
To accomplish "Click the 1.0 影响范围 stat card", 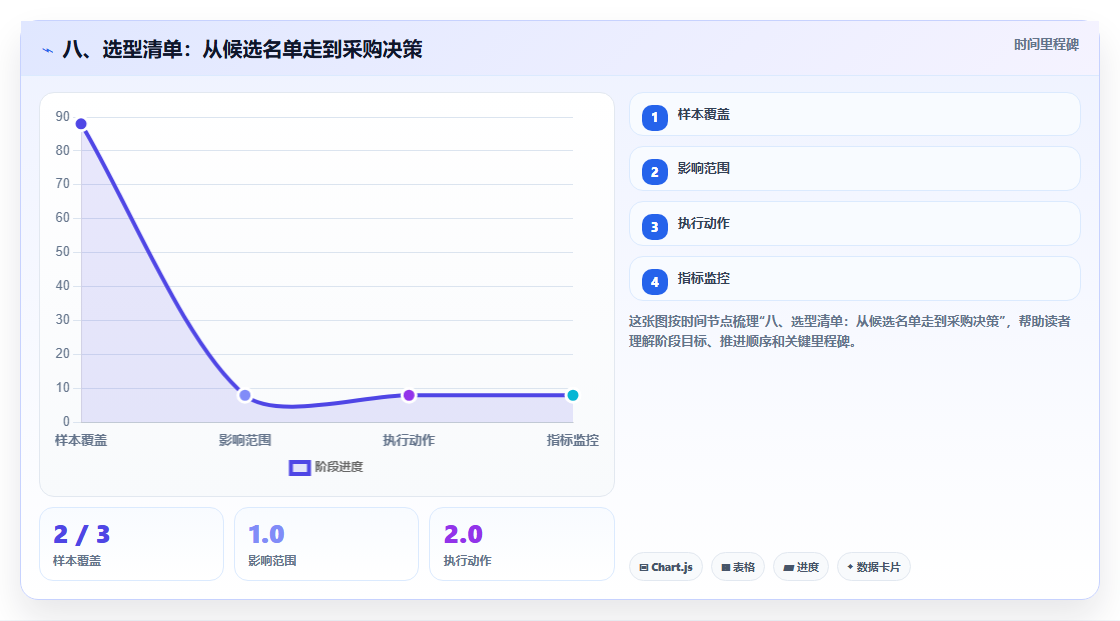I will coord(326,544).
